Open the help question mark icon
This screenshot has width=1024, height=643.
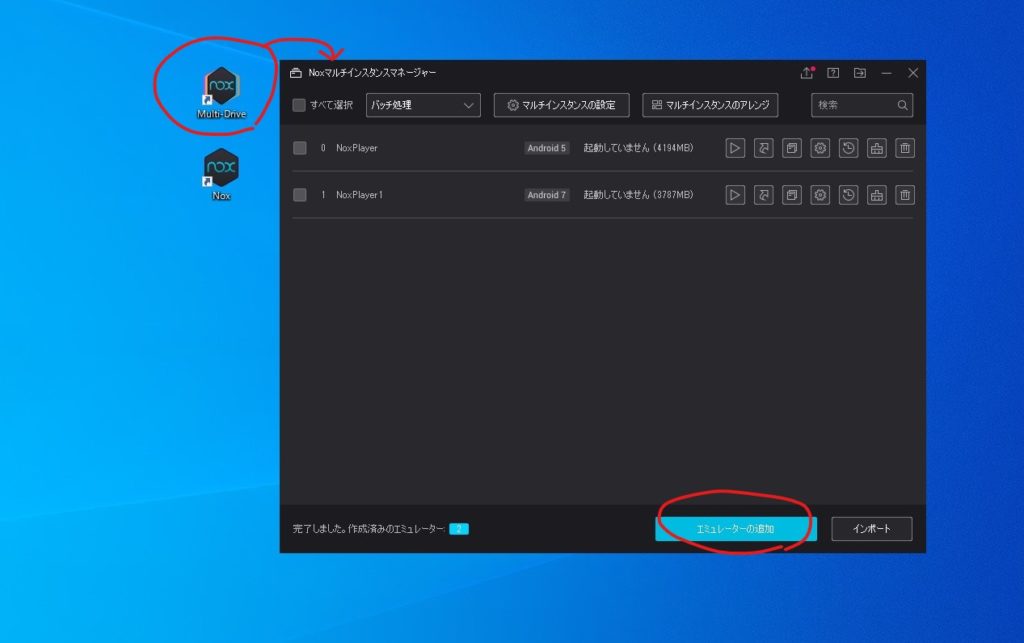(x=833, y=73)
